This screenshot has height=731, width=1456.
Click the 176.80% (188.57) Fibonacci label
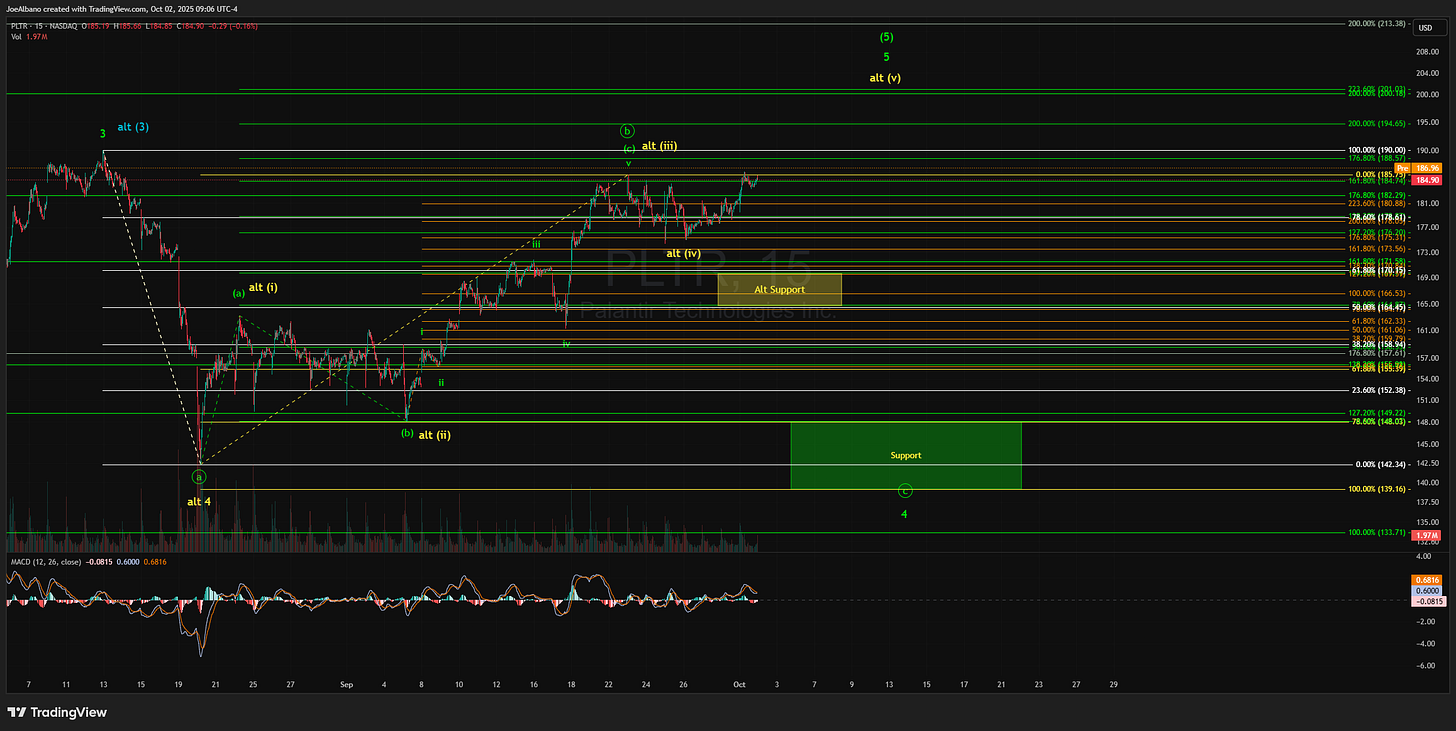coord(1377,158)
